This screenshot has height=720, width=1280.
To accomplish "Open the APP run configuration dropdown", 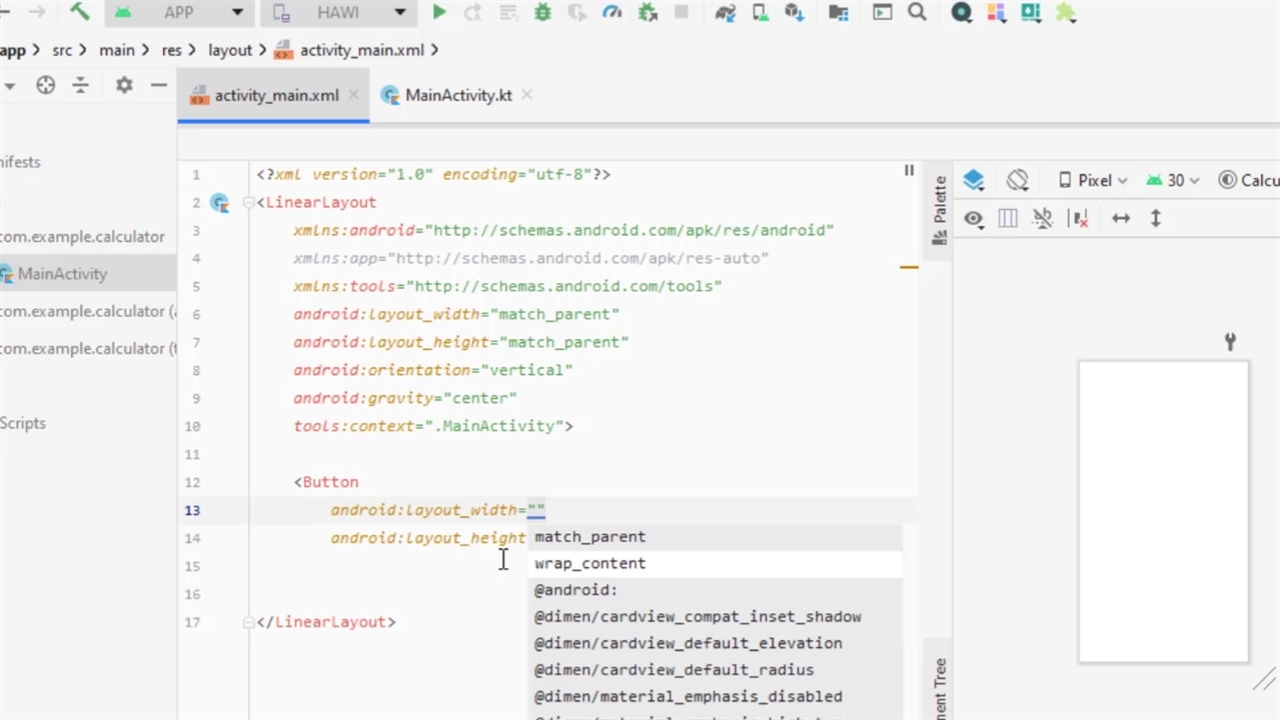I will pyautogui.click(x=178, y=13).
